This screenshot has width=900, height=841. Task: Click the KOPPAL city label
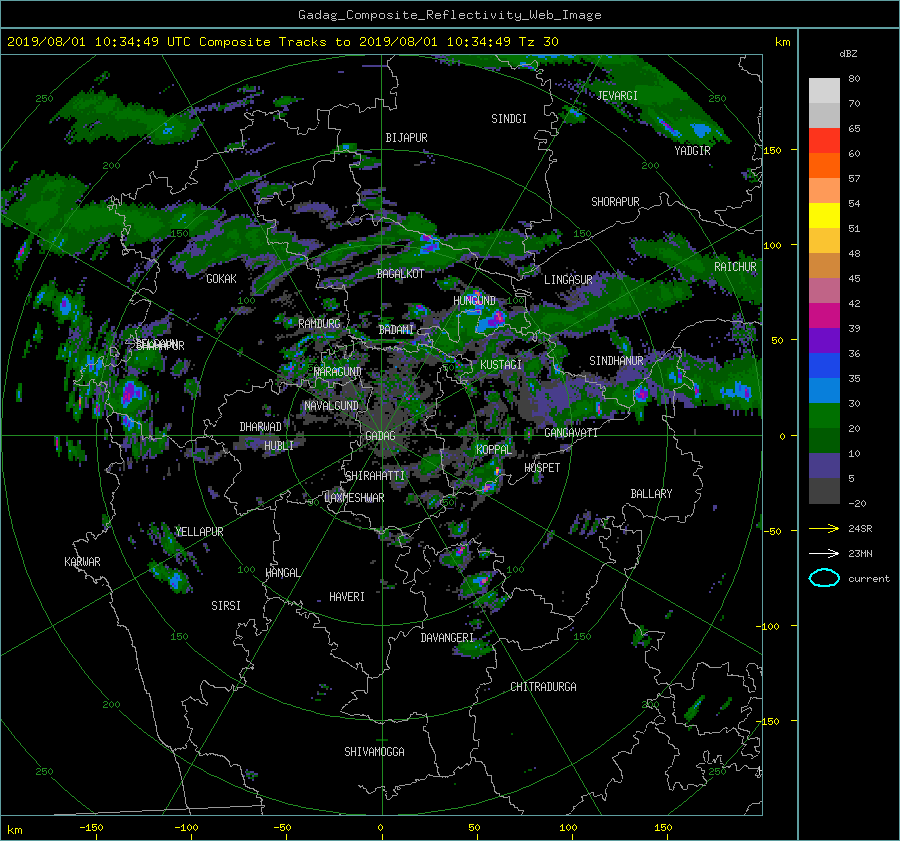(x=494, y=450)
